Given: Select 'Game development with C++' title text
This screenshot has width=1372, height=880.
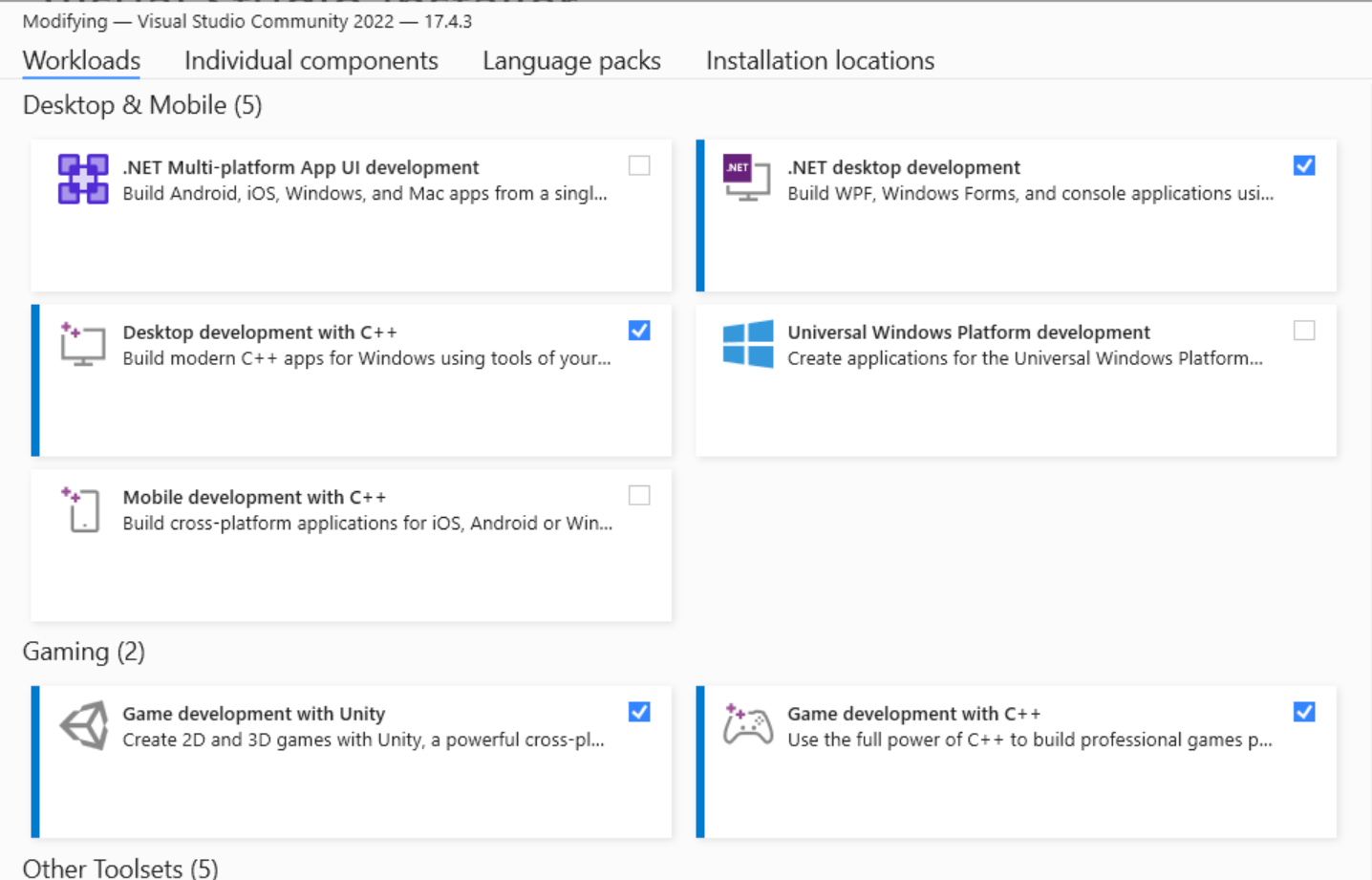Looking at the screenshot, I should point(914,714).
